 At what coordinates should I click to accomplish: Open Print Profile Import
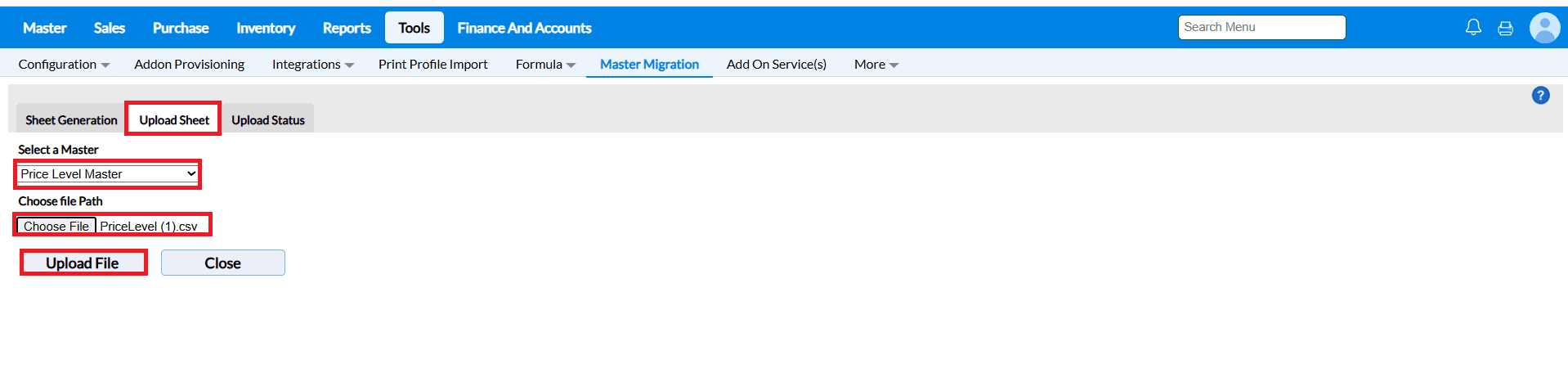coord(432,65)
